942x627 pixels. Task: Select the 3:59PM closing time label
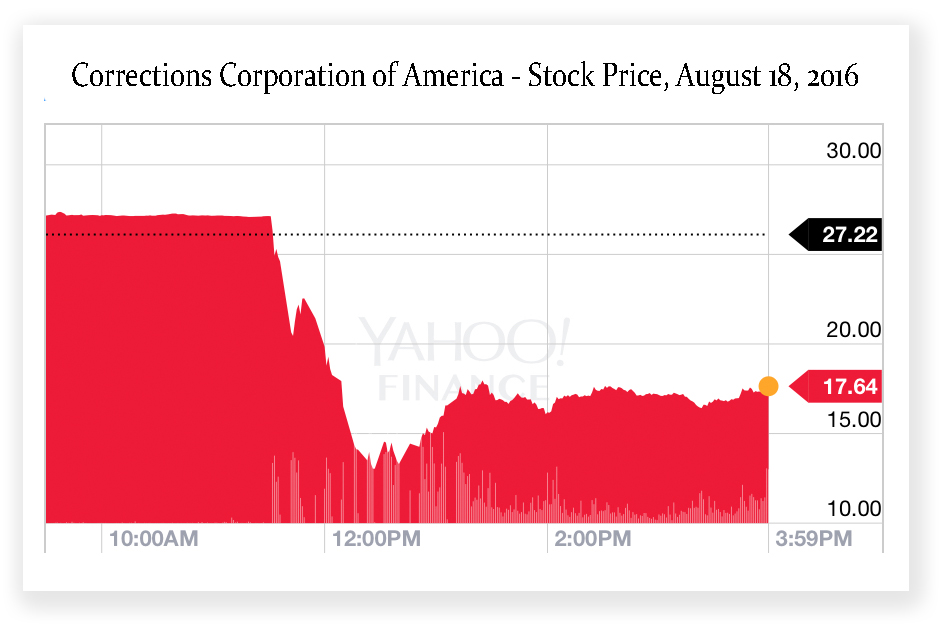coord(813,539)
